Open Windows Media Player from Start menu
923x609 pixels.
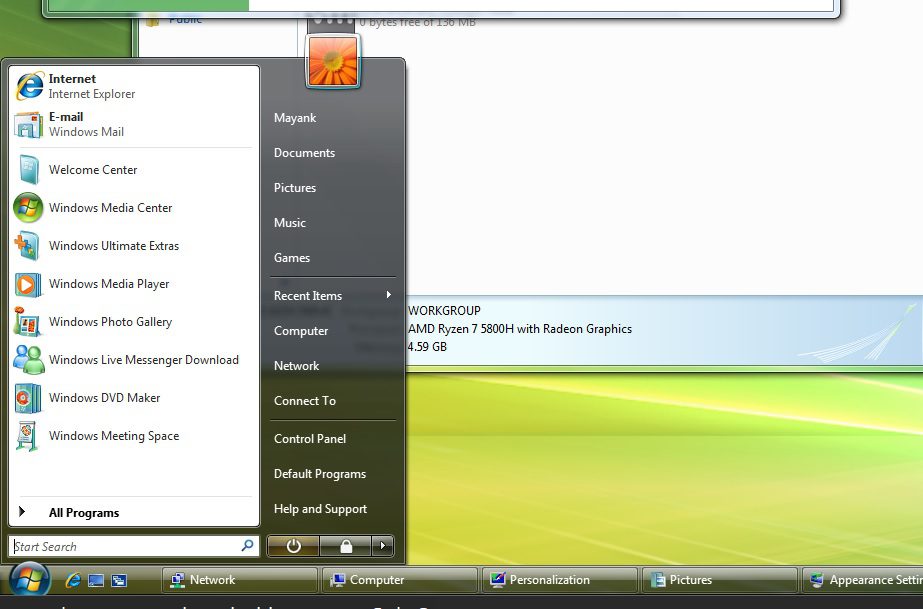(x=108, y=284)
